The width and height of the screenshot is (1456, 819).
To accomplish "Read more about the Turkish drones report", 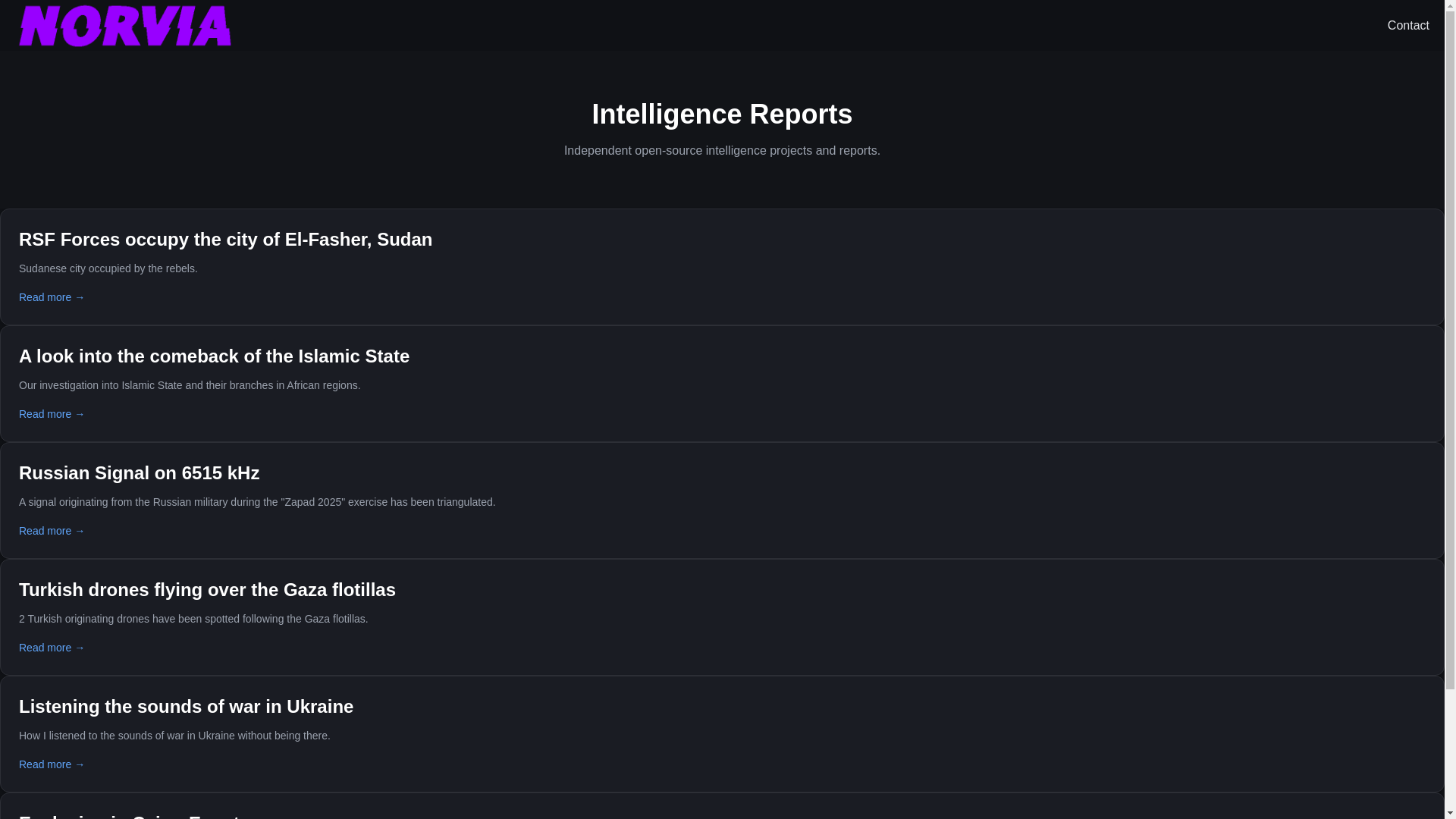I will 52,648.
